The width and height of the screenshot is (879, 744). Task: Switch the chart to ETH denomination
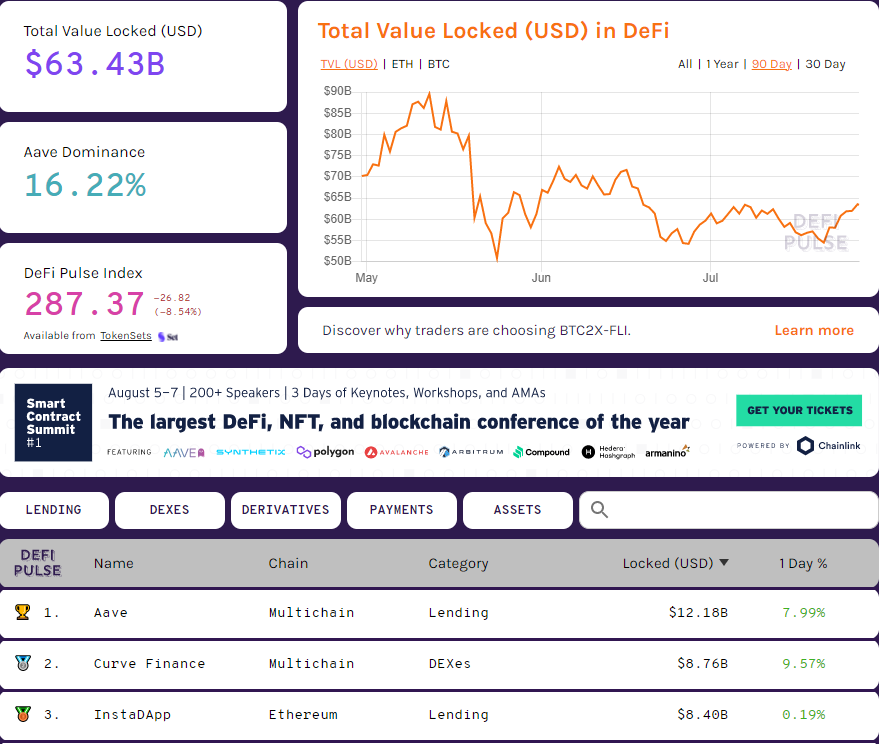coord(402,63)
